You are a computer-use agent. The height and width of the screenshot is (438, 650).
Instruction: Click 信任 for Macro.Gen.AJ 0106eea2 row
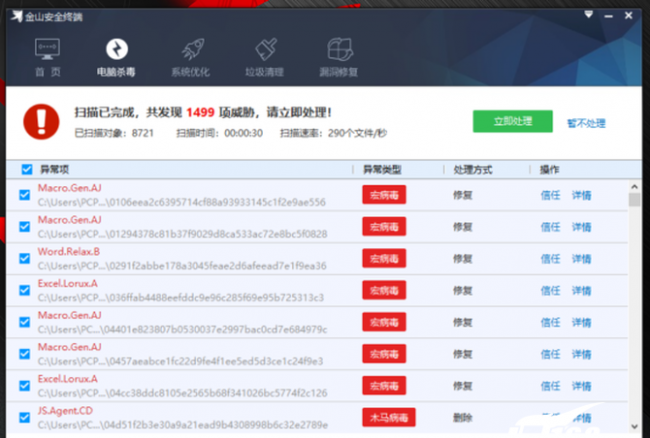pyautogui.click(x=550, y=195)
